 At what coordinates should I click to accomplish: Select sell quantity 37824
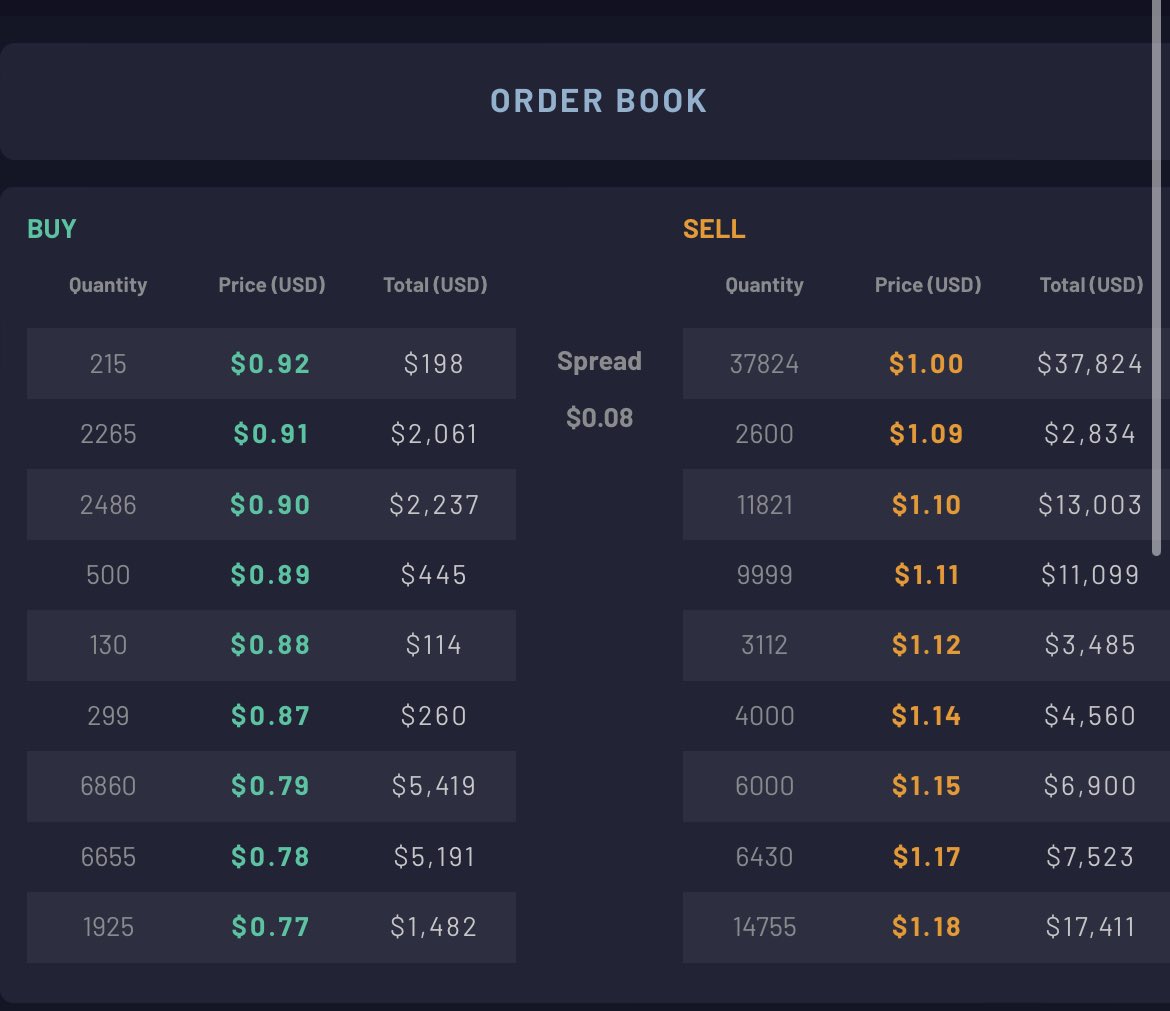(764, 363)
